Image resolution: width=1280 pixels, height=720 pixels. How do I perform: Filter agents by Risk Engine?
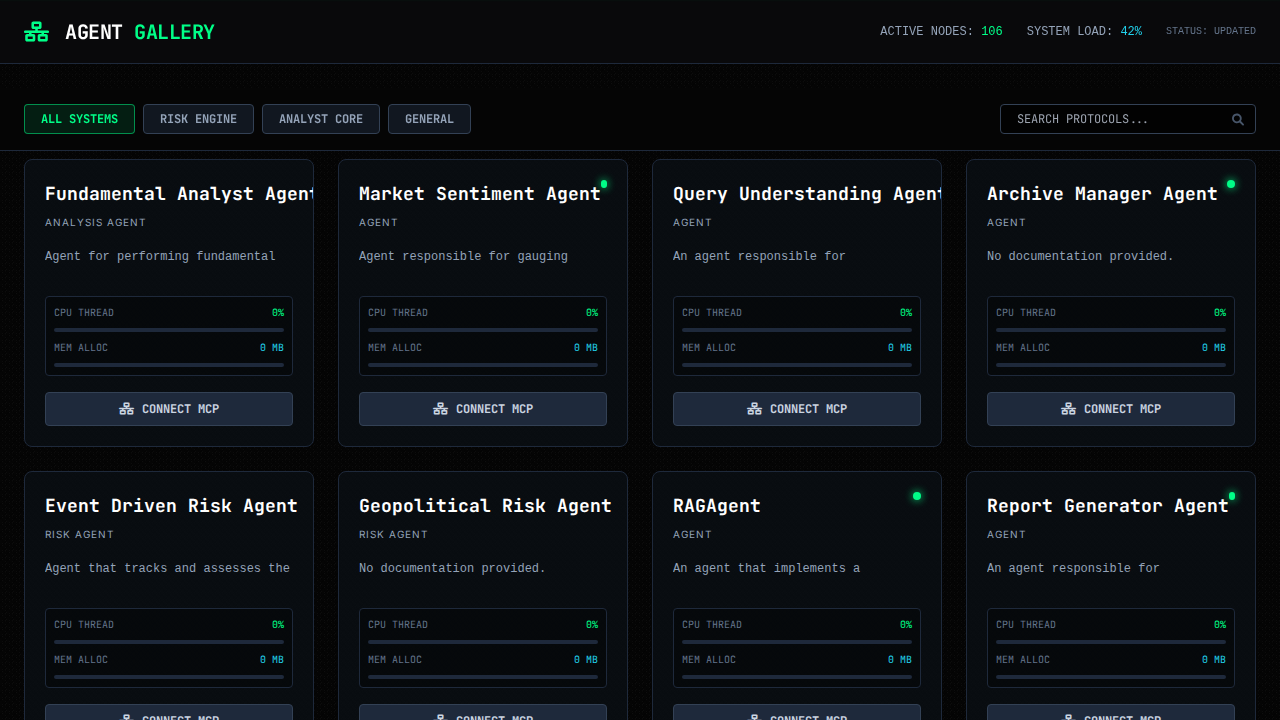click(x=198, y=119)
